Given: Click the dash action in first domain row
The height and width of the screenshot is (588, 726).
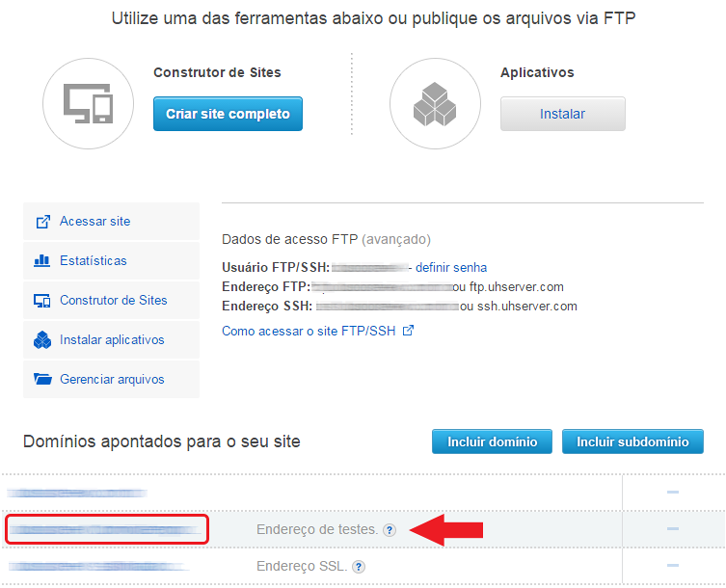Looking at the screenshot, I should [672, 492].
